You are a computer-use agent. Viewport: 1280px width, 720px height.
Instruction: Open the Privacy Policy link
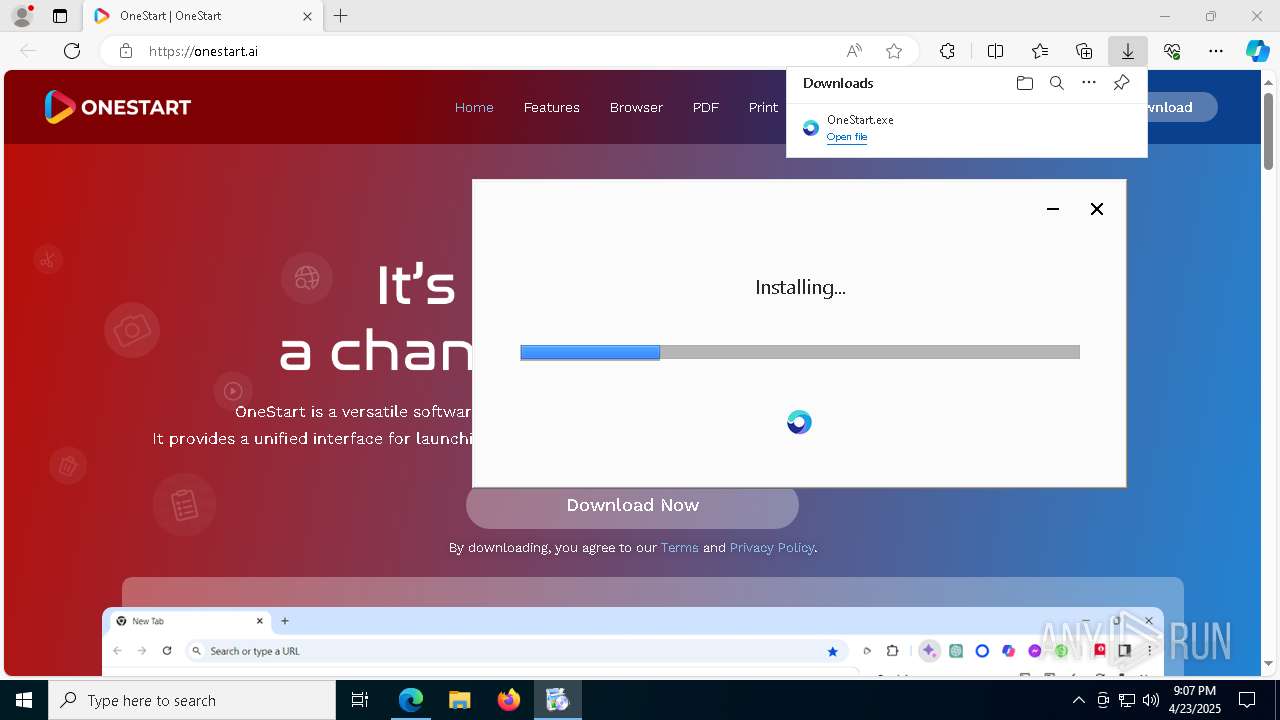pyautogui.click(x=772, y=548)
